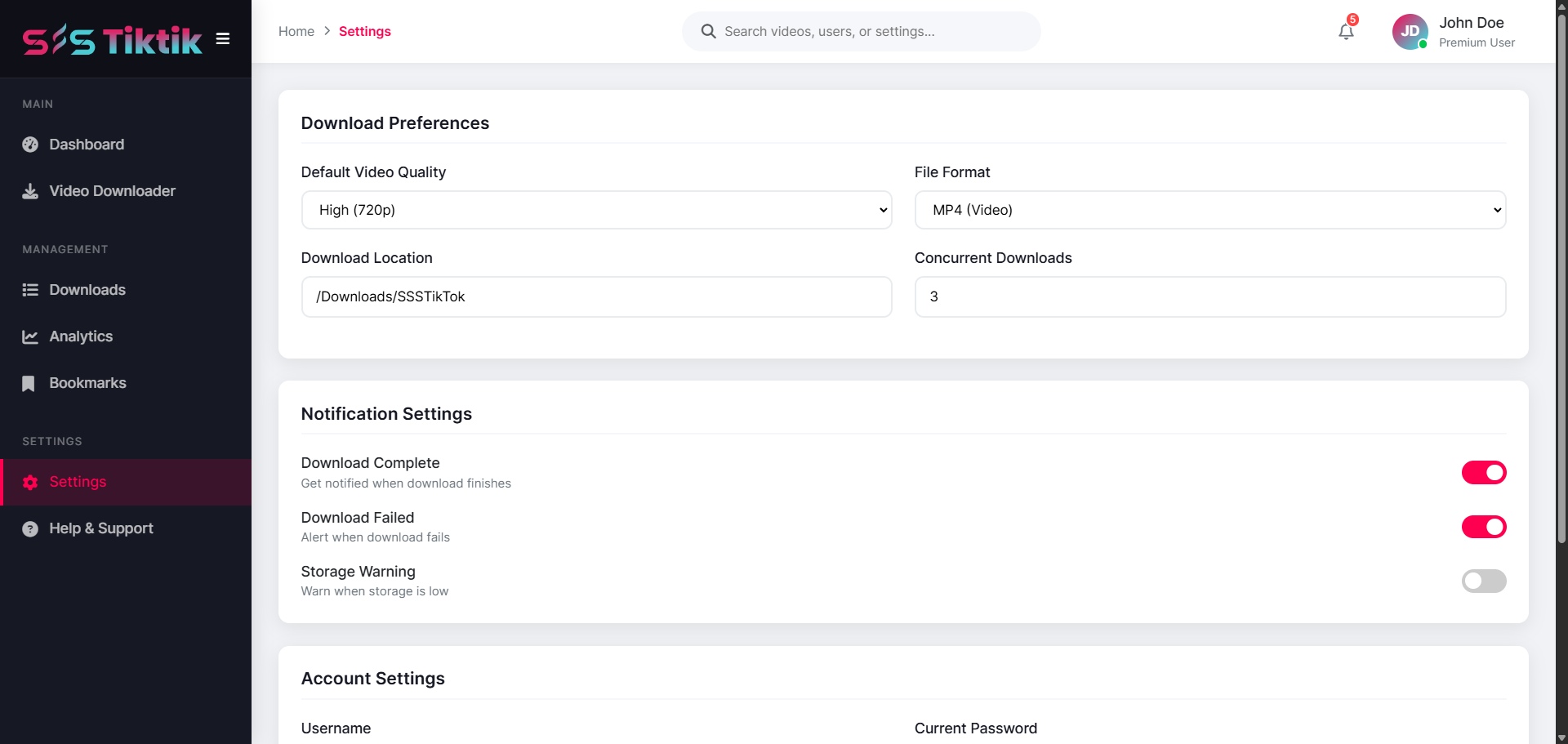Click inside the Download Location field

(596, 296)
